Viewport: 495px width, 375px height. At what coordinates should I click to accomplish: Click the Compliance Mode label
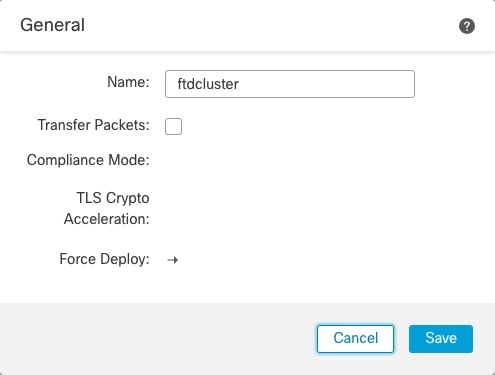point(88,160)
